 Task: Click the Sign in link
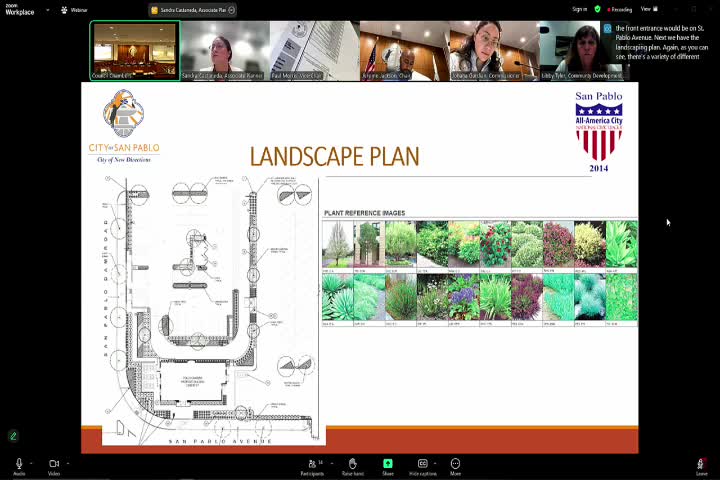579,9
